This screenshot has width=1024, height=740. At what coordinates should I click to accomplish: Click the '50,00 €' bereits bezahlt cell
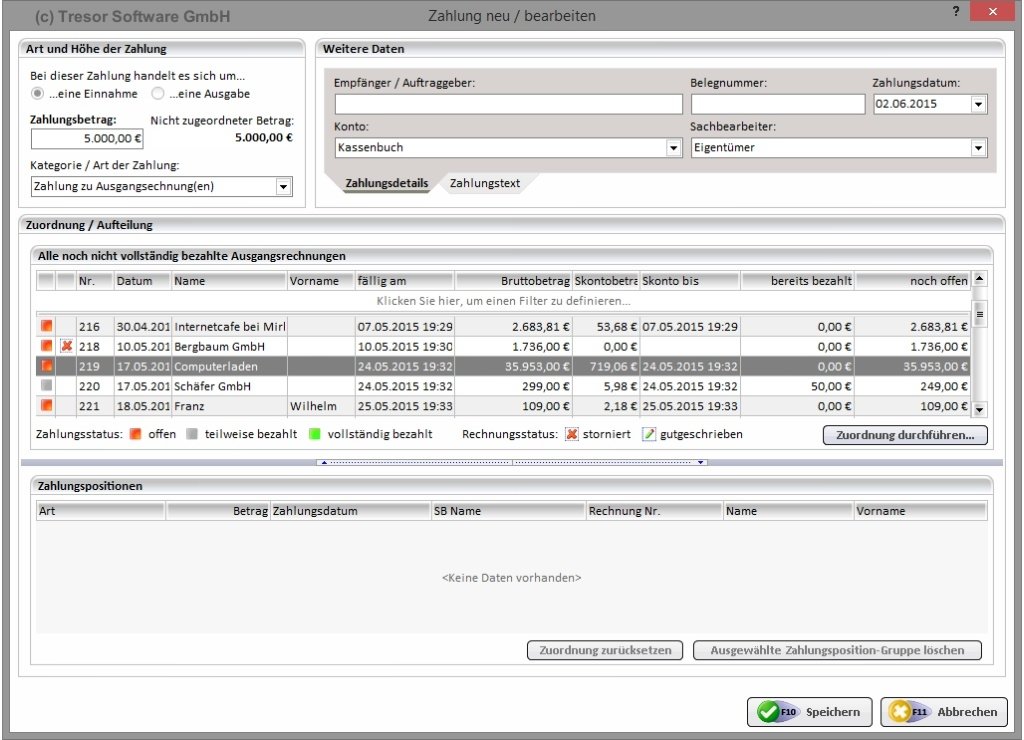[797, 386]
